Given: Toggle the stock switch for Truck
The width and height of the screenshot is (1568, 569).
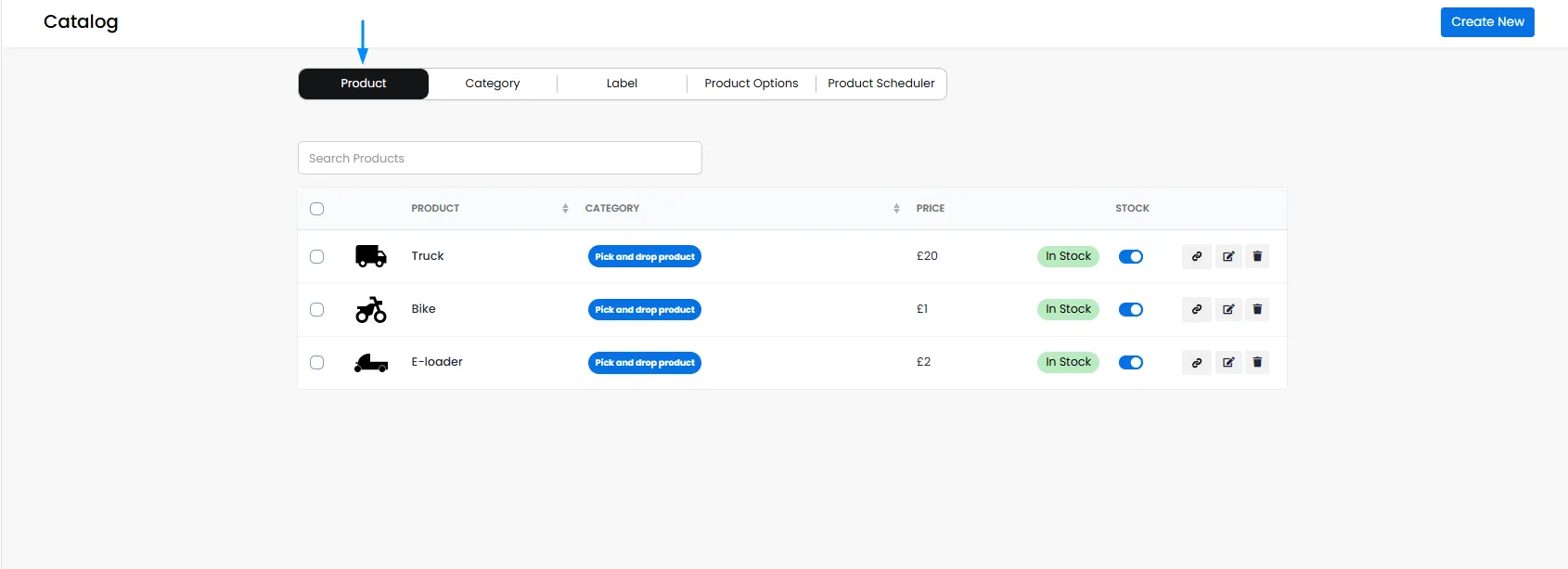Looking at the screenshot, I should point(1131,257).
